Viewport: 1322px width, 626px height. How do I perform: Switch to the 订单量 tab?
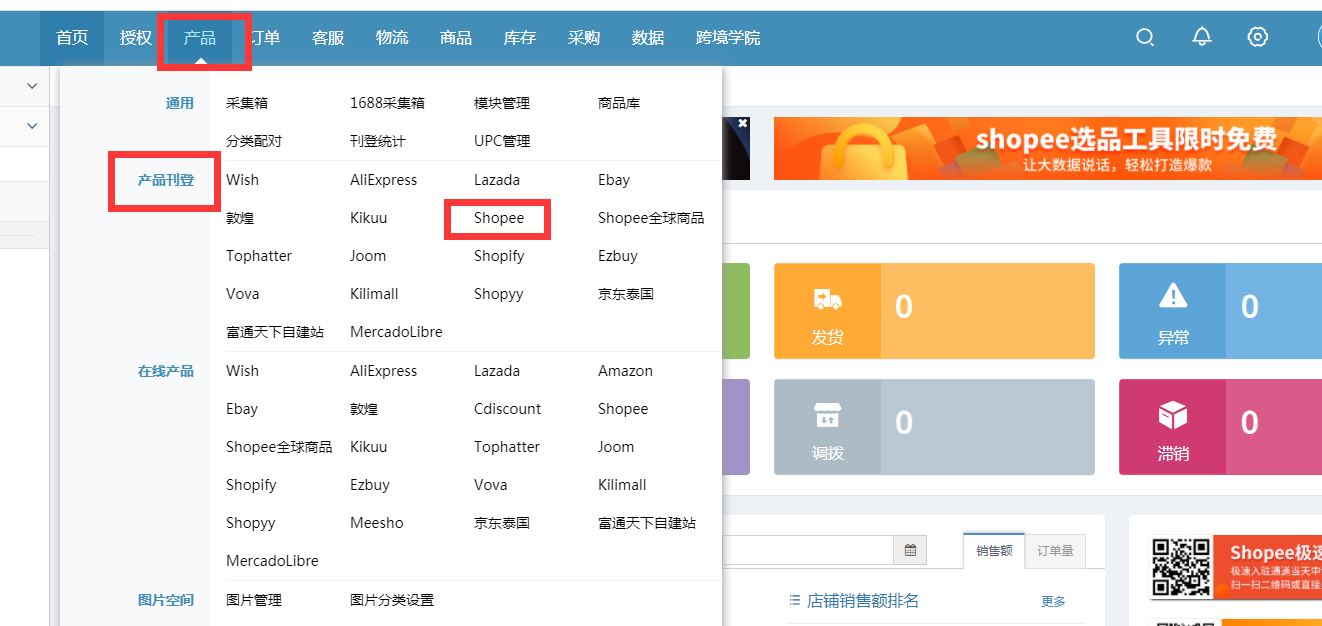click(x=1055, y=550)
